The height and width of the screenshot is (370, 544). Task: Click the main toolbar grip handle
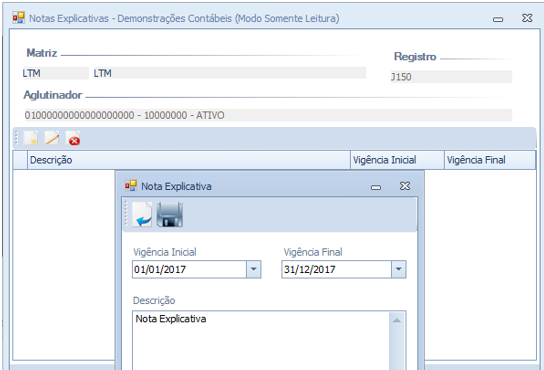click(x=16, y=137)
